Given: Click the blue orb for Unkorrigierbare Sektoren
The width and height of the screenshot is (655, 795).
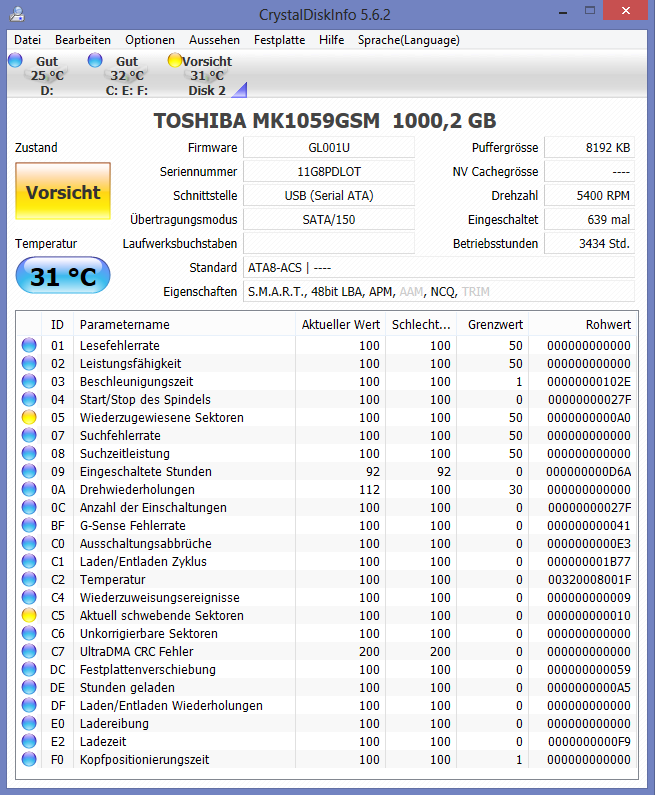Looking at the screenshot, I should point(29,633).
